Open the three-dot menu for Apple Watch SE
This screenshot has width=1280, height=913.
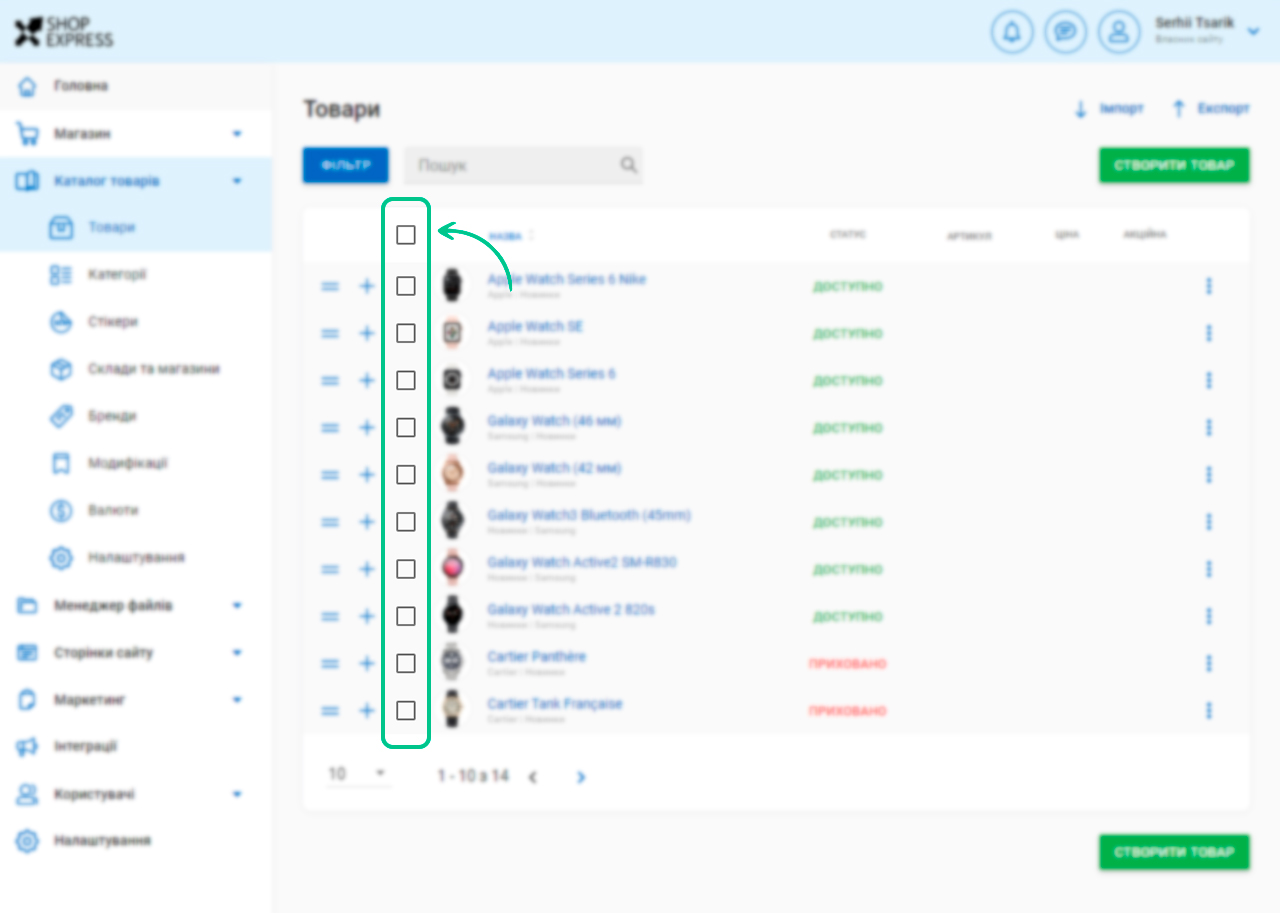1209,334
